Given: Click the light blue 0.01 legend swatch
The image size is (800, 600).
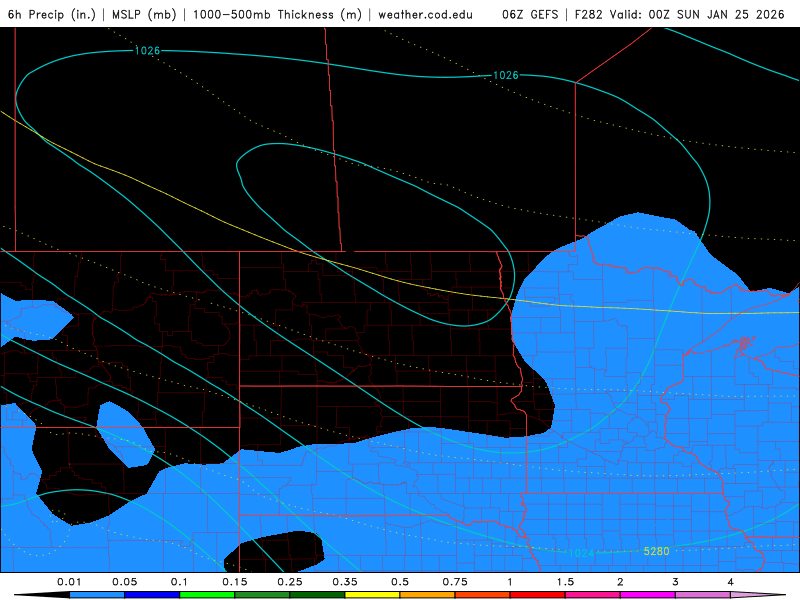Looking at the screenshot, I should click(x=97, y=595).
